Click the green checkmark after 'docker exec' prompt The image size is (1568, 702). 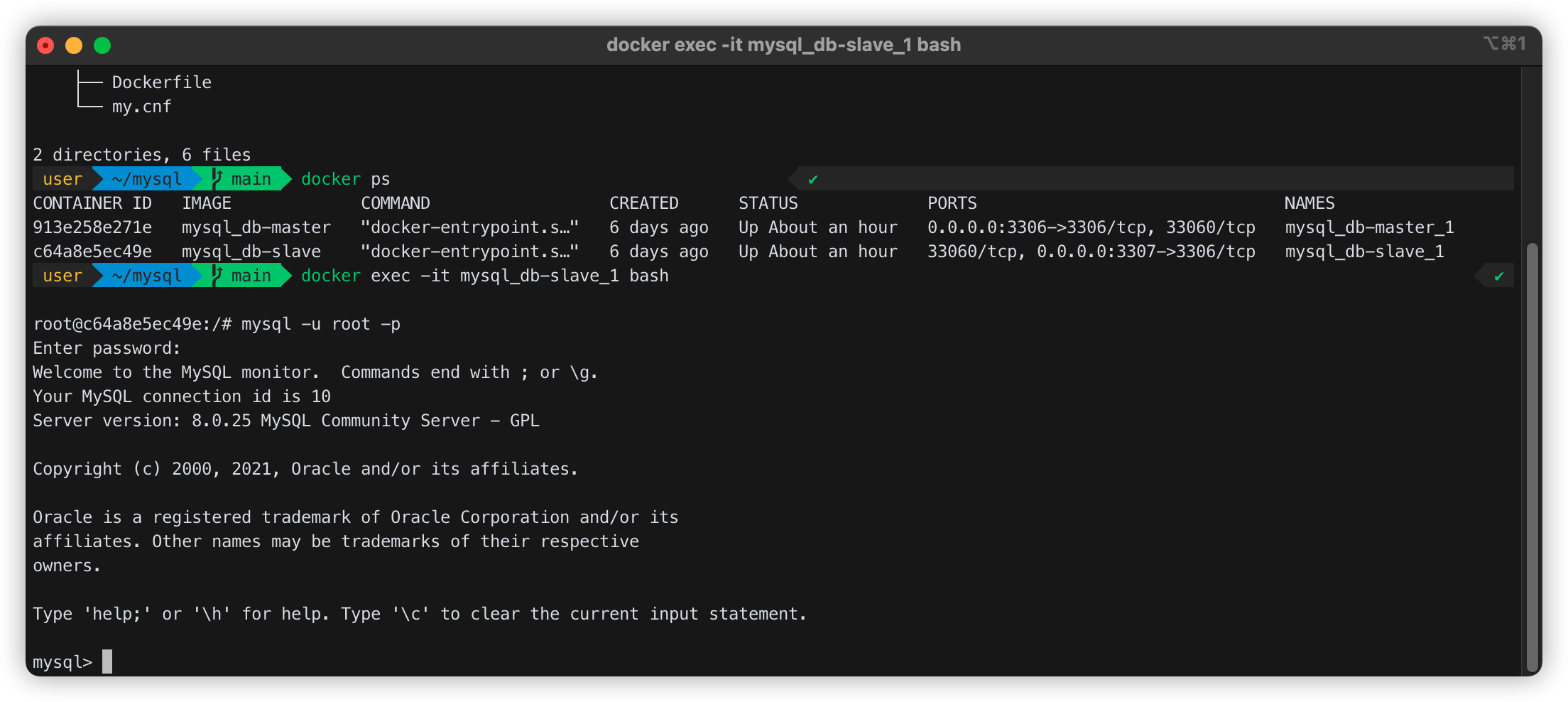tap(1498, 276)
